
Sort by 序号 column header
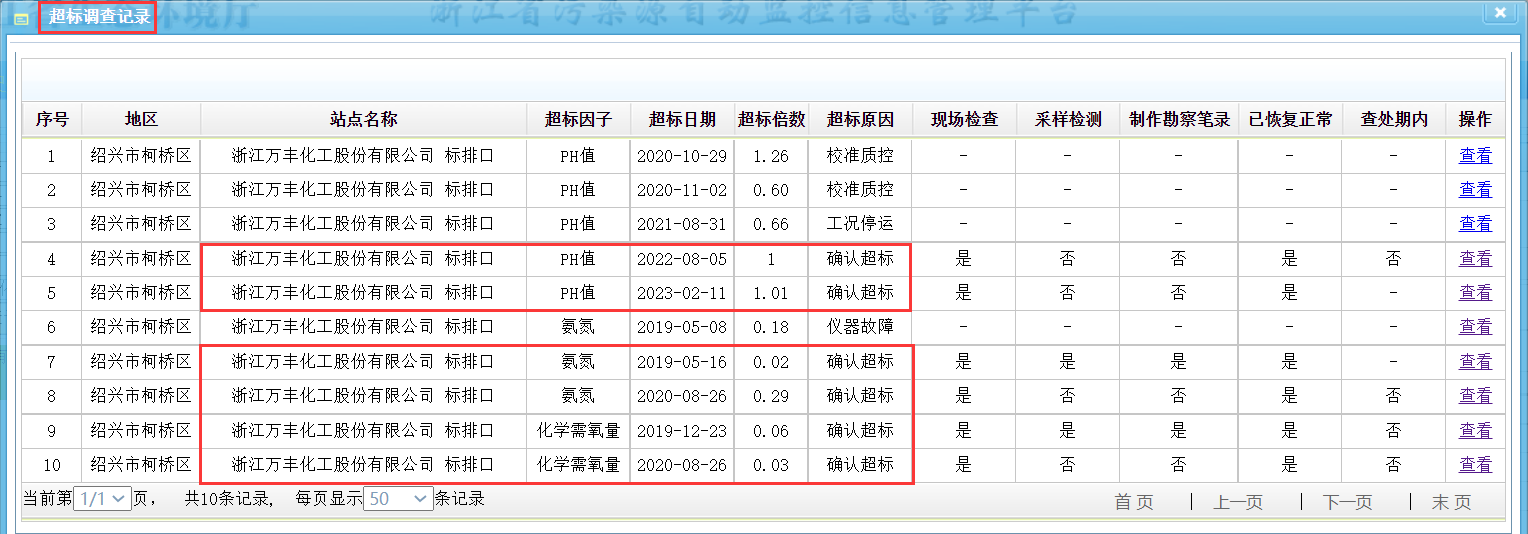(52, 119)
